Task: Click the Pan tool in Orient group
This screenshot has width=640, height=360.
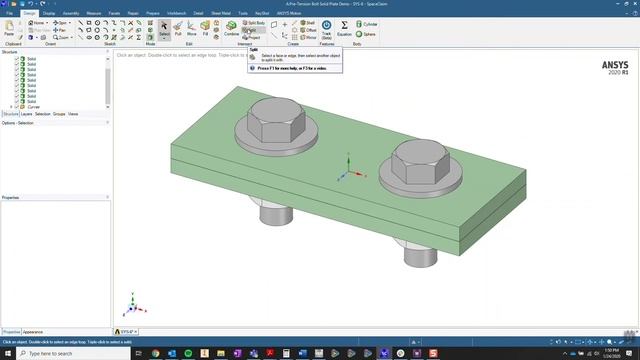Action: coord(60,30)
